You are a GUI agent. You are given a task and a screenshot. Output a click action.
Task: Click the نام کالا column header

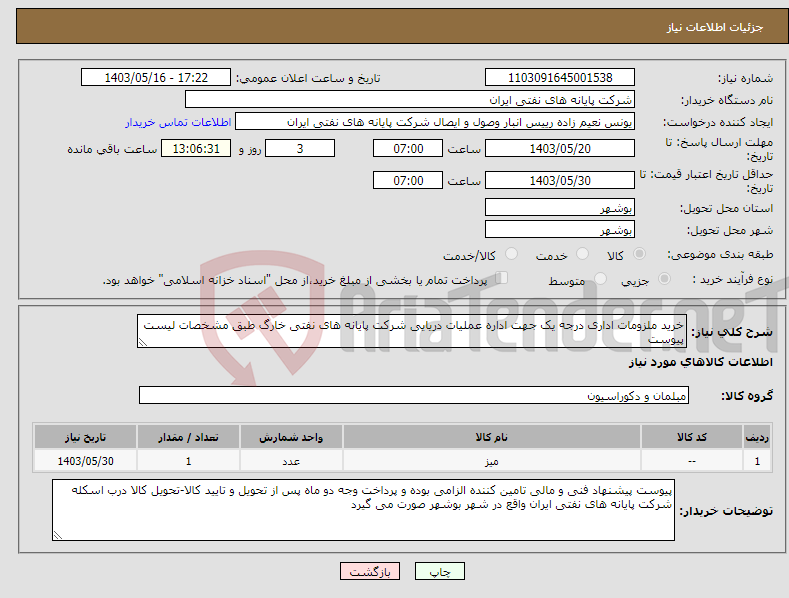tap(492, 437)
